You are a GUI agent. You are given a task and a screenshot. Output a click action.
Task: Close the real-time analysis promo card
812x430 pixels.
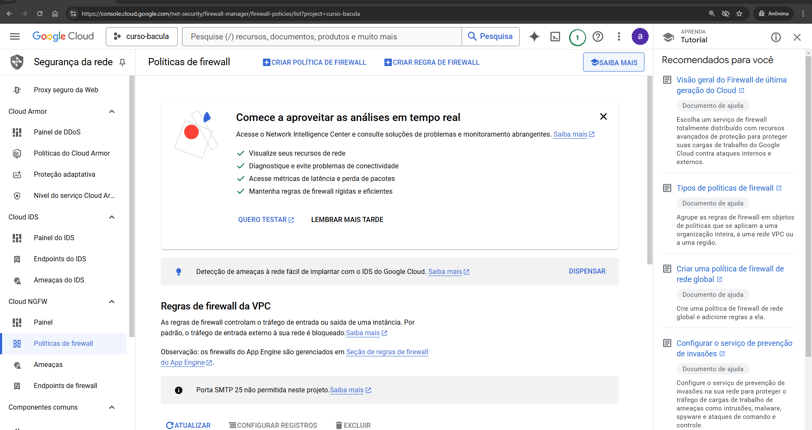[x=603, y=117]
